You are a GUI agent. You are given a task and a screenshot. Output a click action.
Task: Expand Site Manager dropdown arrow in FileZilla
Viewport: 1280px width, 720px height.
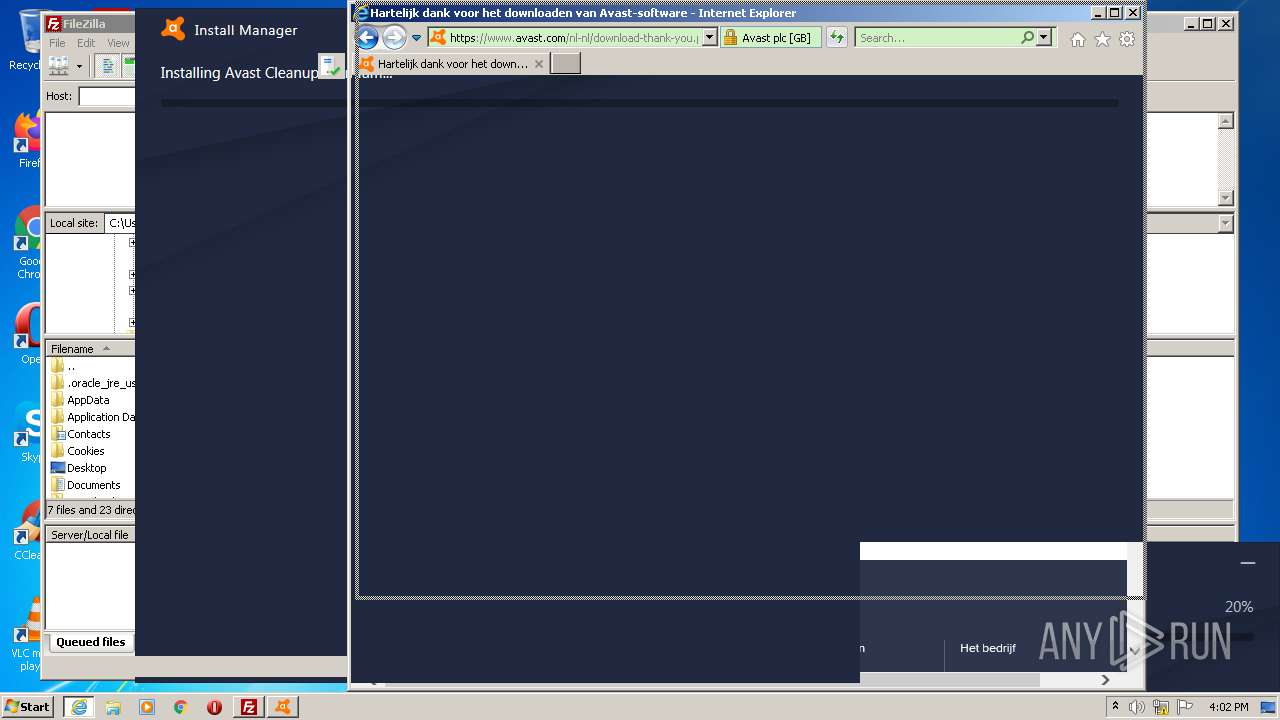(x=79, y=66)
